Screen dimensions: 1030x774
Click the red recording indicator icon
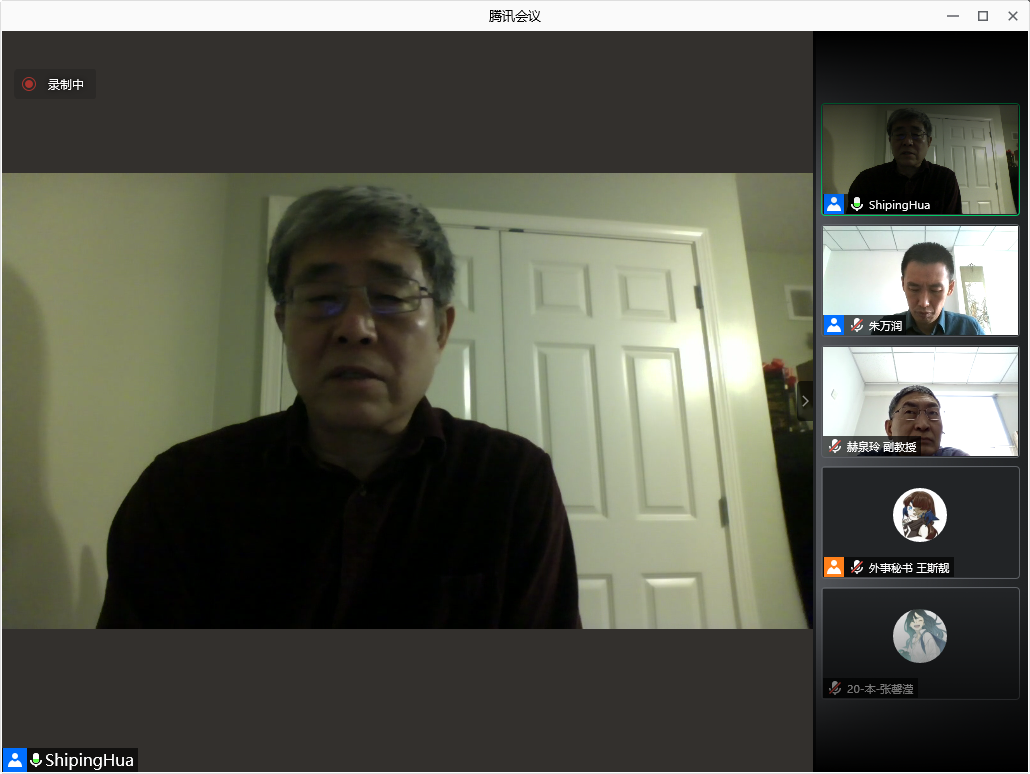[29, 84]
